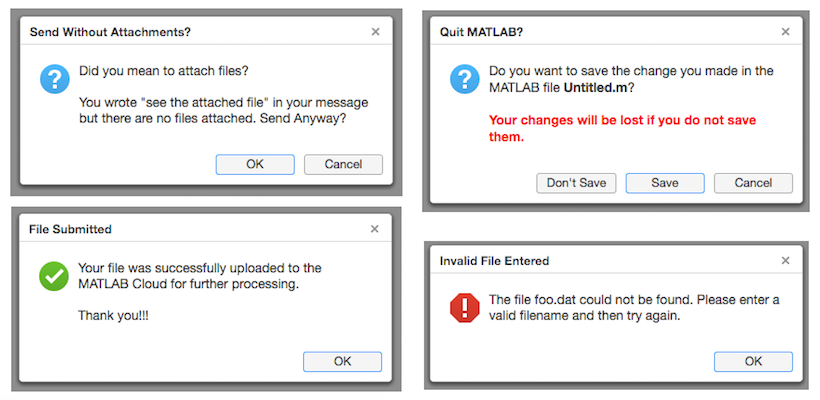Click the Quit MATLAB? title text
Viewport: 820px width, 400px height.
[x=481, y=32]
